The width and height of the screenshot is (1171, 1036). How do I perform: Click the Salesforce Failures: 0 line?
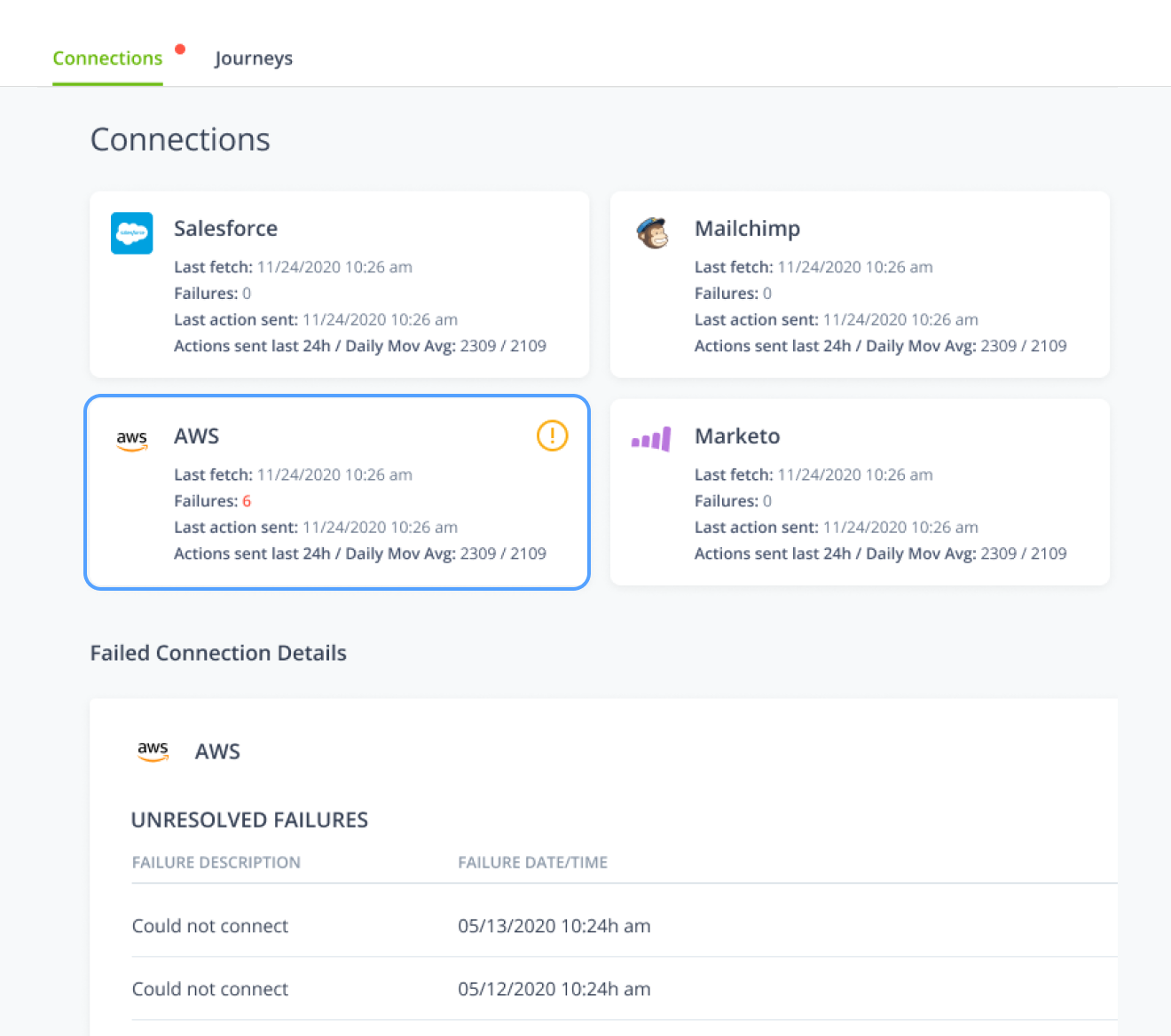[x=213, y=294]
